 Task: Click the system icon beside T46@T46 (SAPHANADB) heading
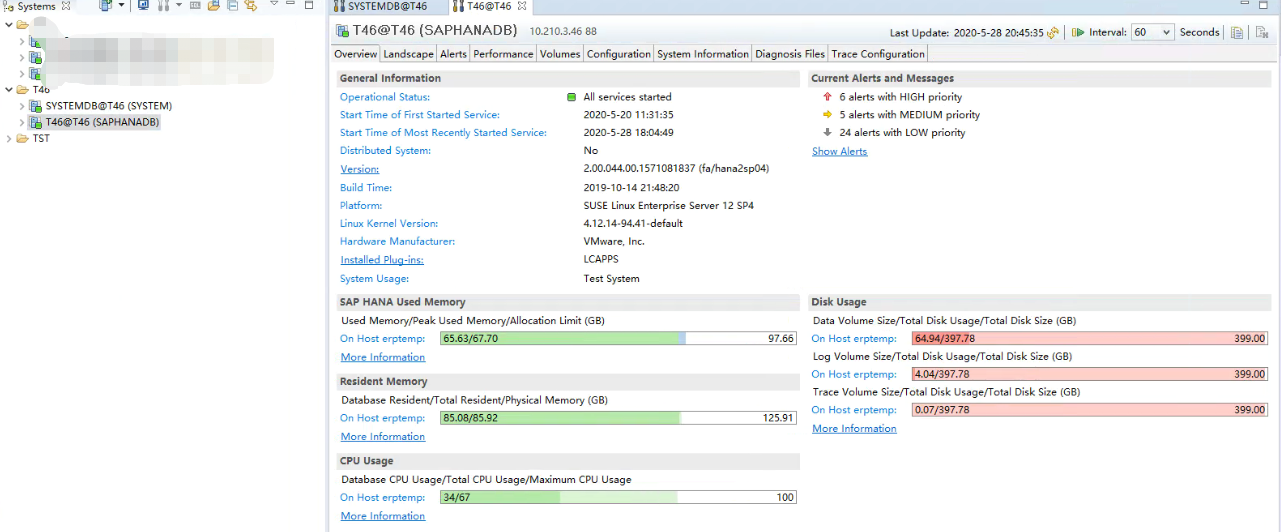coord(342,31)
